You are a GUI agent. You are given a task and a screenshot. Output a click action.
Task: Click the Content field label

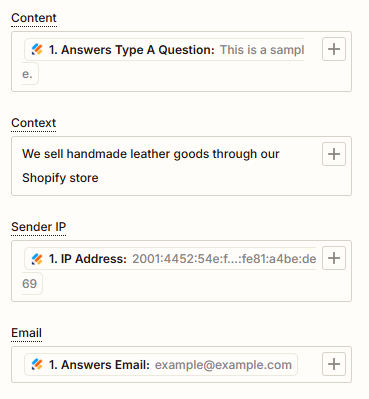(34, 18)
